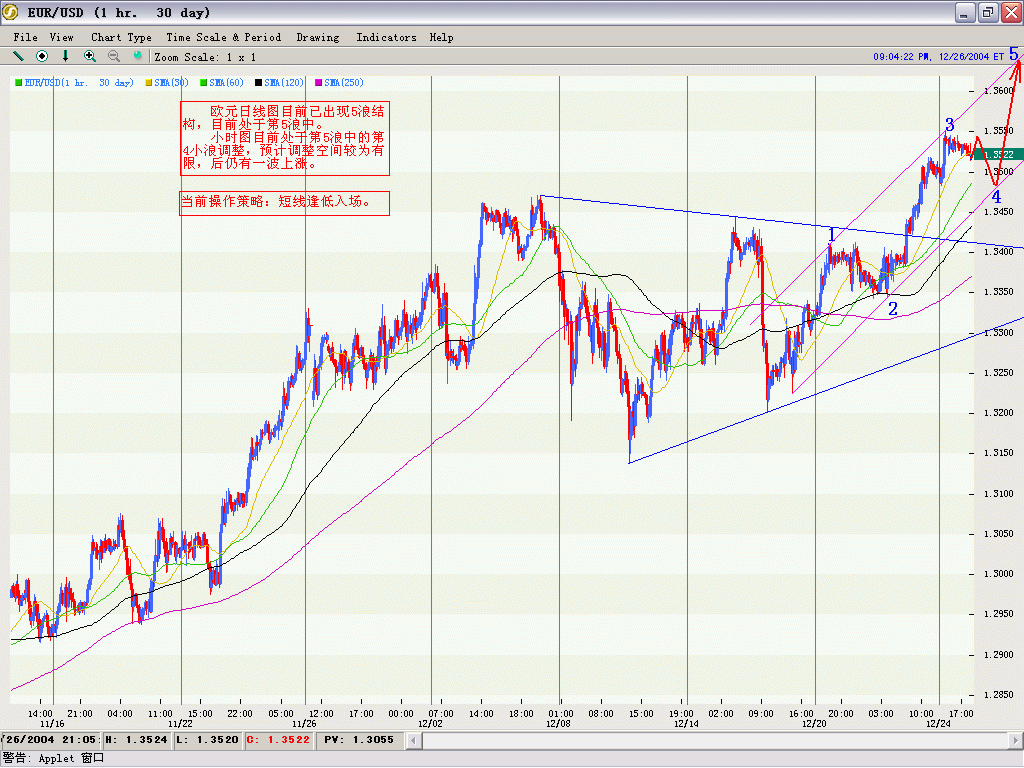This screenshot has height=768, width=1024.
Task: Click the wave label 1 on chart
Action: (831, 234)
